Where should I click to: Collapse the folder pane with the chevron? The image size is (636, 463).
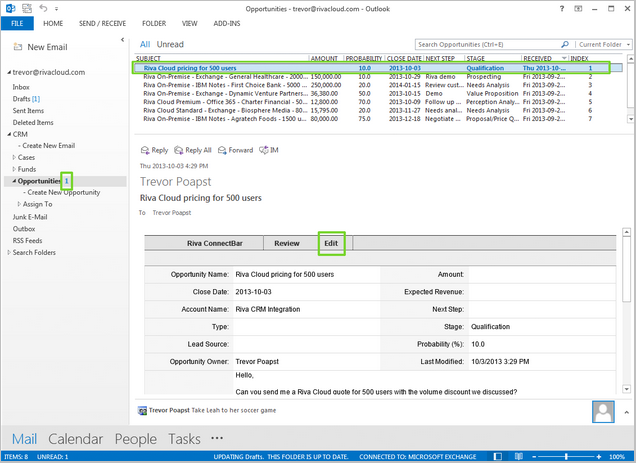[x=122, y=40]
